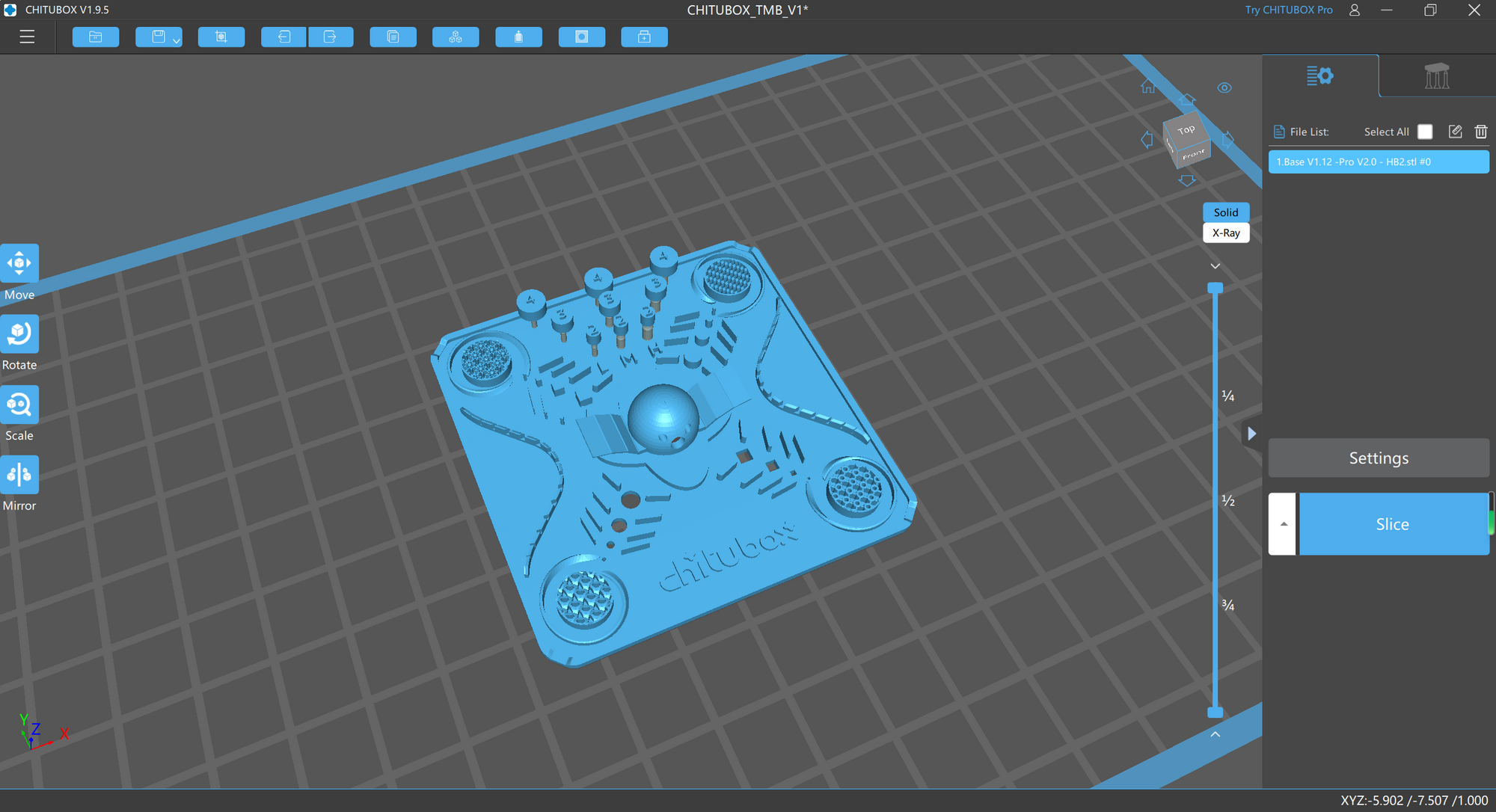Viewport: 1496px width, 812px height.
Task: Open the hamburger main menu
Action: point(27,37)
